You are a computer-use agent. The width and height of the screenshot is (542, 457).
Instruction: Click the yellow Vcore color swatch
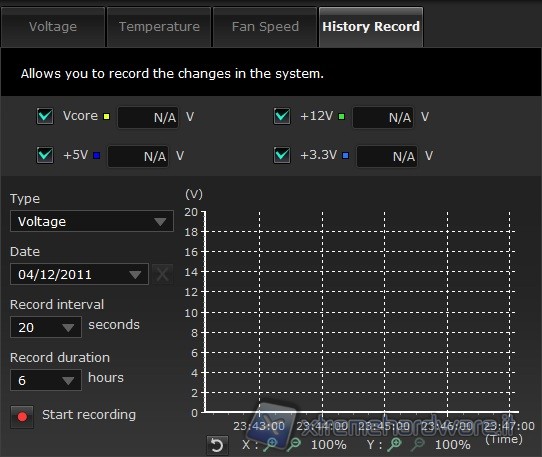point(106,116)
